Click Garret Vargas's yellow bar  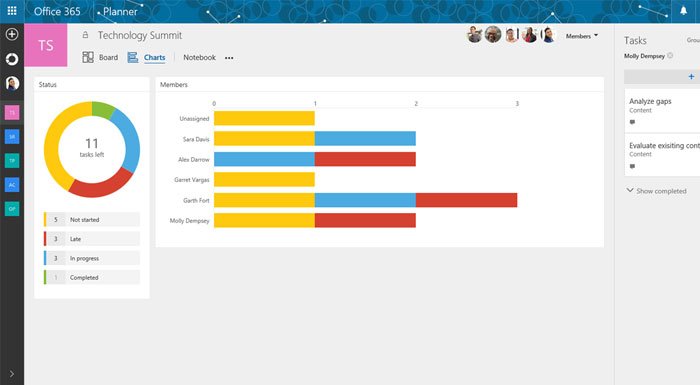tap(264, 180)
